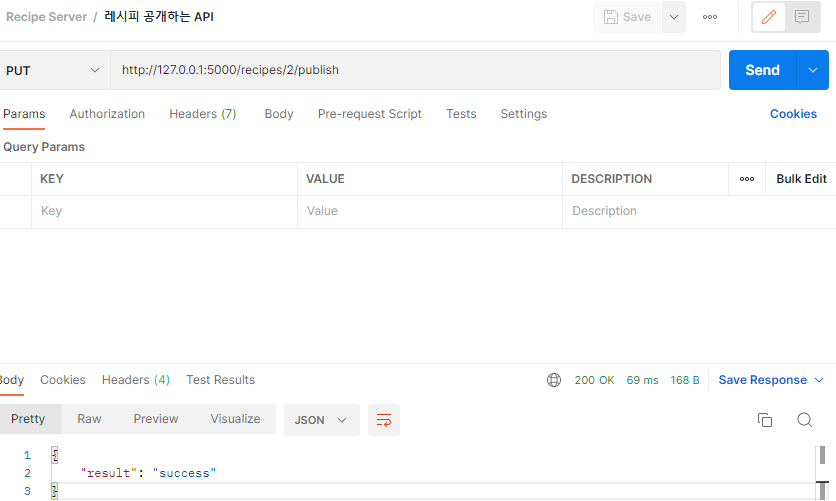Open query params column options (three dots)
836x501 pixels.
747,179
